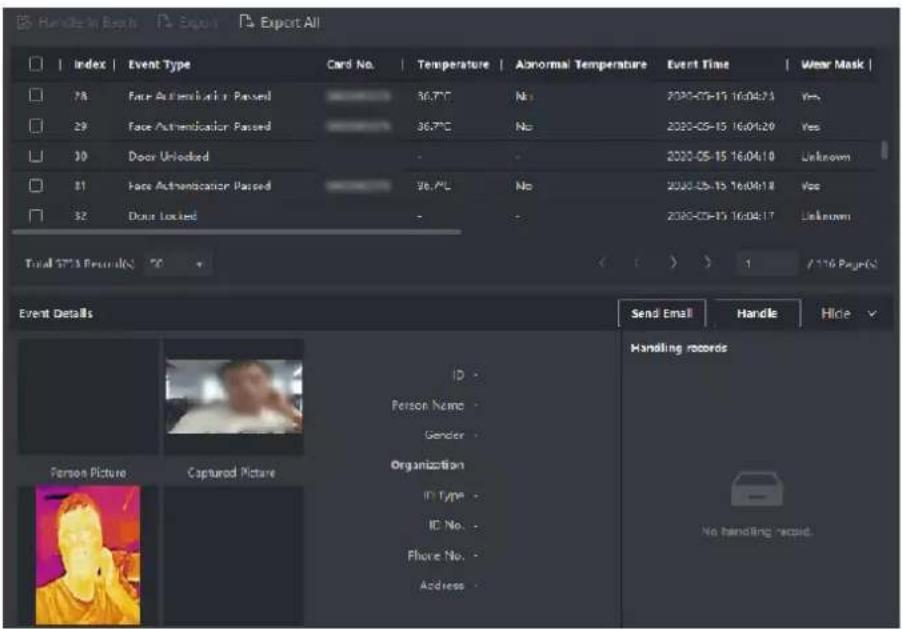Go to the last page arrow
This screenshot has height=629, width=903.
(x=708, y=263)
